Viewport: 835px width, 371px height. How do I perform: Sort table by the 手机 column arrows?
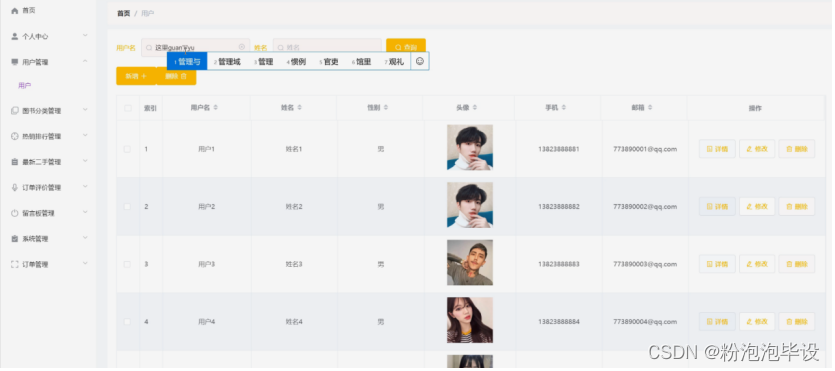point(563,108)
